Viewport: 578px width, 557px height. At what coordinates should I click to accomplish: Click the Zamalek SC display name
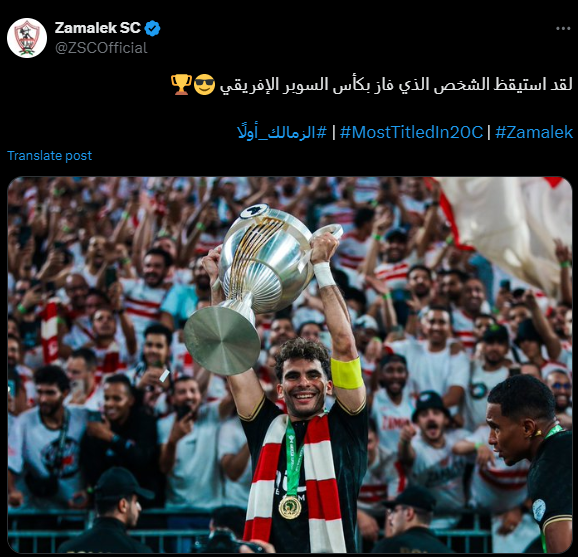coord(98,28)
